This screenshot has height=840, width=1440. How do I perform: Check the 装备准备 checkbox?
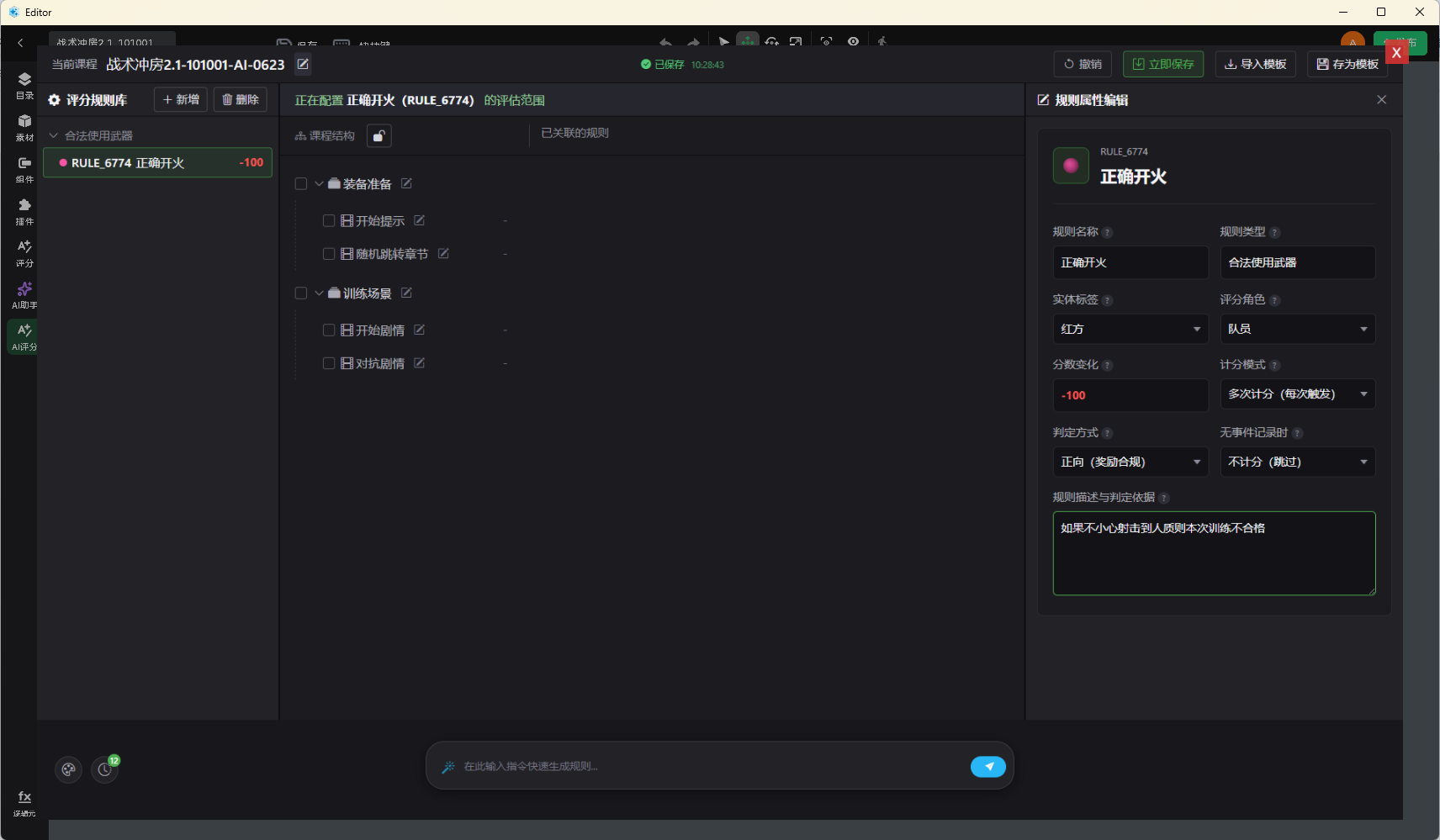pyautogui.click(x=301, y=183)
